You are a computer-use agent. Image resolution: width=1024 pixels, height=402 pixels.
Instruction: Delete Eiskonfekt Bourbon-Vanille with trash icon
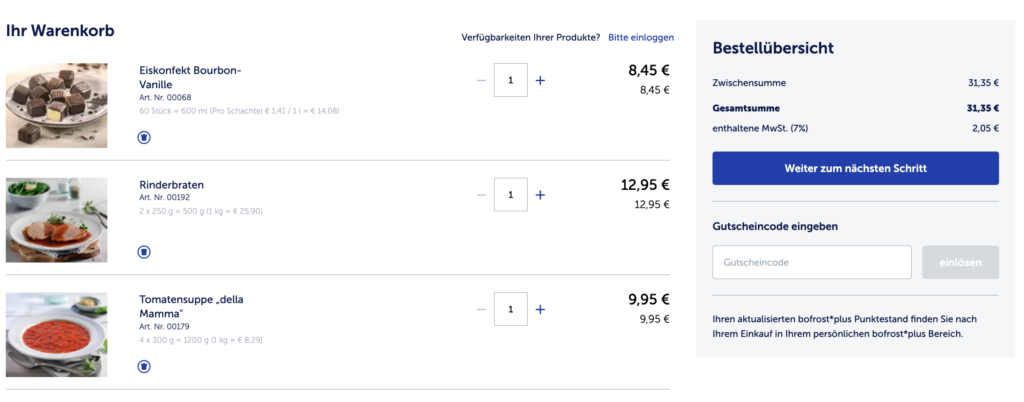click(144, 137)
